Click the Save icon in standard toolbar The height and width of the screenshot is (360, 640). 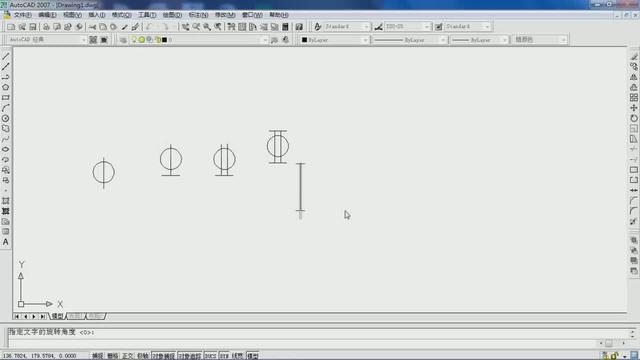33,27
